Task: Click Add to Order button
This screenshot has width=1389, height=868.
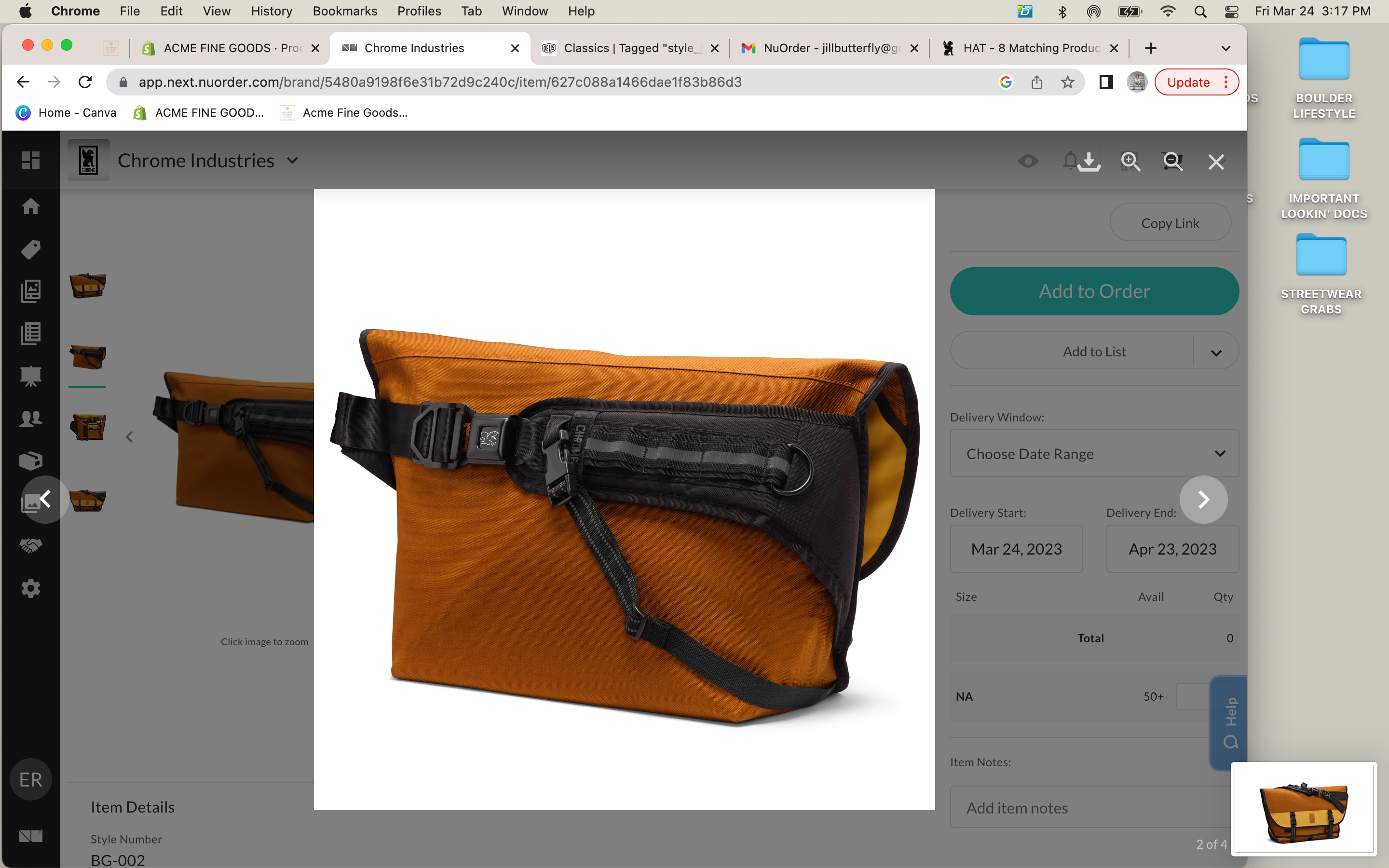Action: 1094,291
